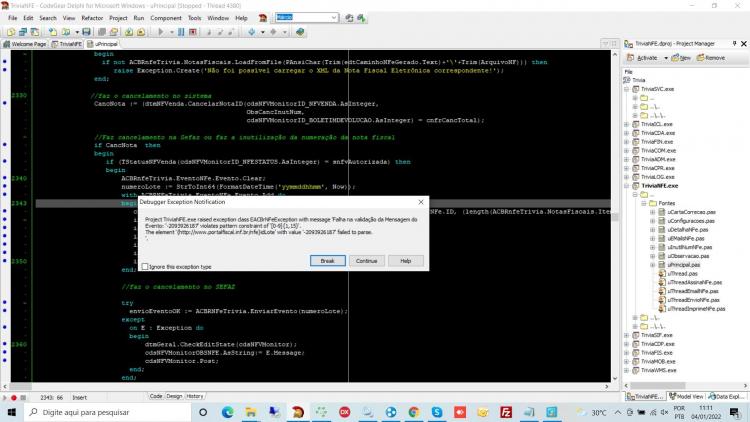This screenshot has height=422, width=750.
Task: Close the Debugger Exception Notification dialog
Action: pyautogui.click(x=421, y=202)
